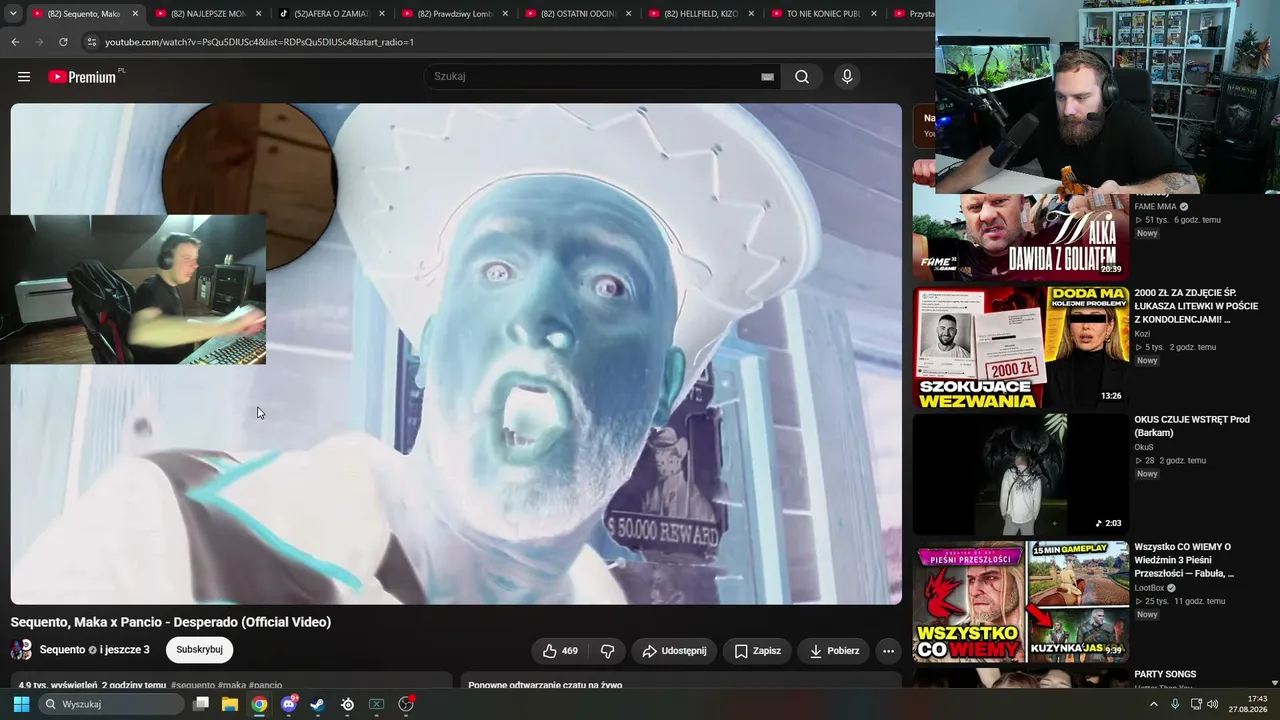Open Discord from the taskbar
The height and width of the screenshot is (720, 1280).
click(289, 704)
